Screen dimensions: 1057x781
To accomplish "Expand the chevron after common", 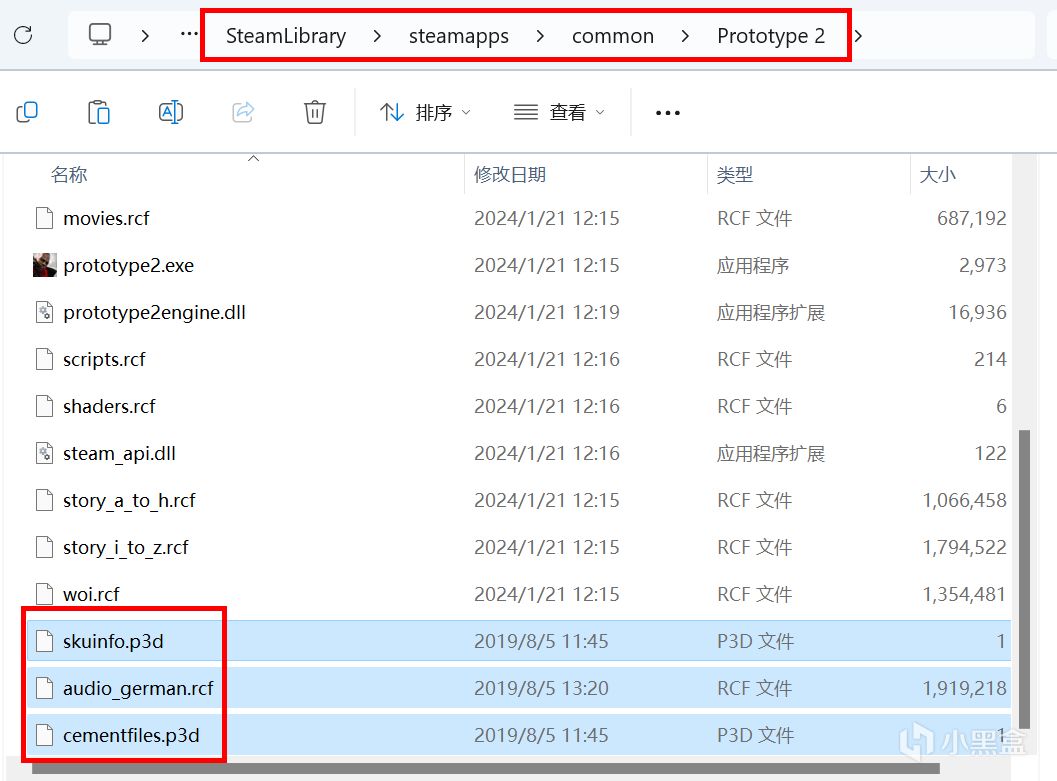I will (685, 36).
